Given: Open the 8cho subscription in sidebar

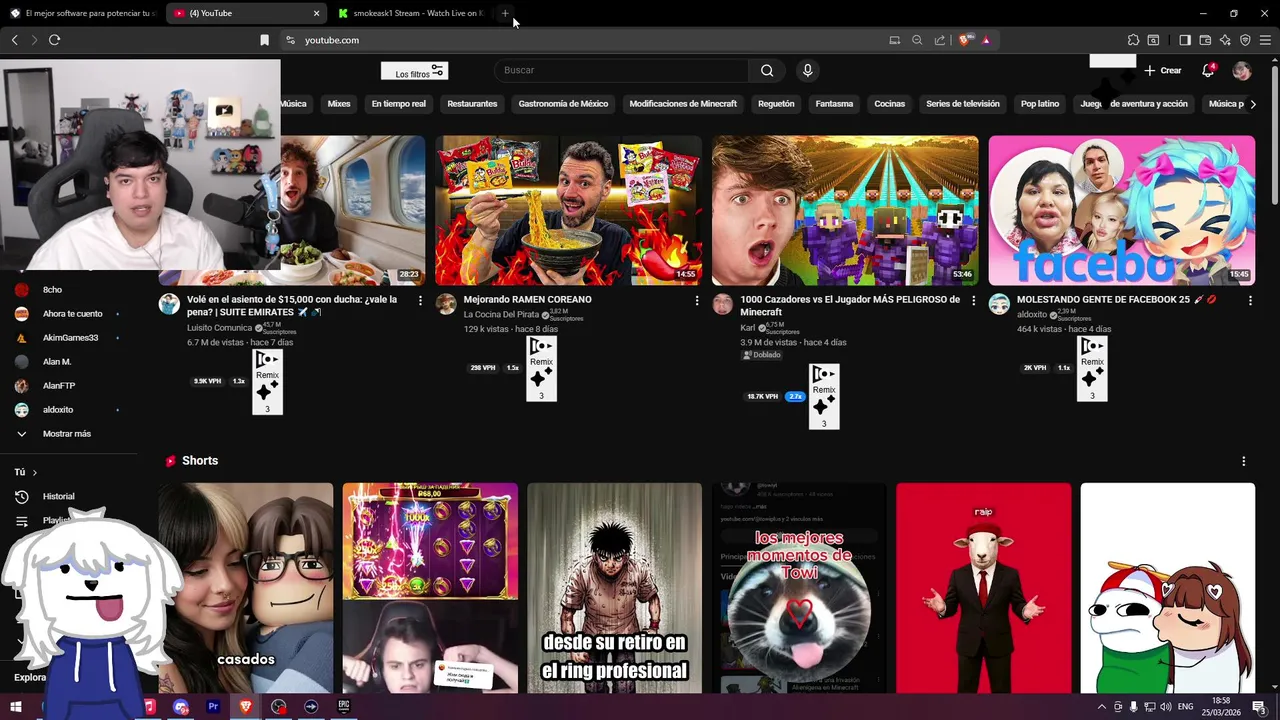Looking at the screenshot, I should pos(52,290).
